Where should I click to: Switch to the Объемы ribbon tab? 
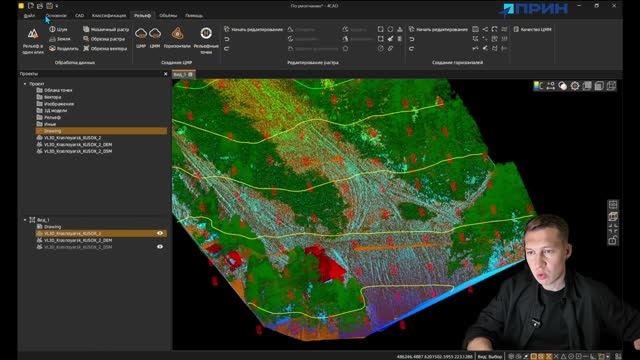(168, 16)
